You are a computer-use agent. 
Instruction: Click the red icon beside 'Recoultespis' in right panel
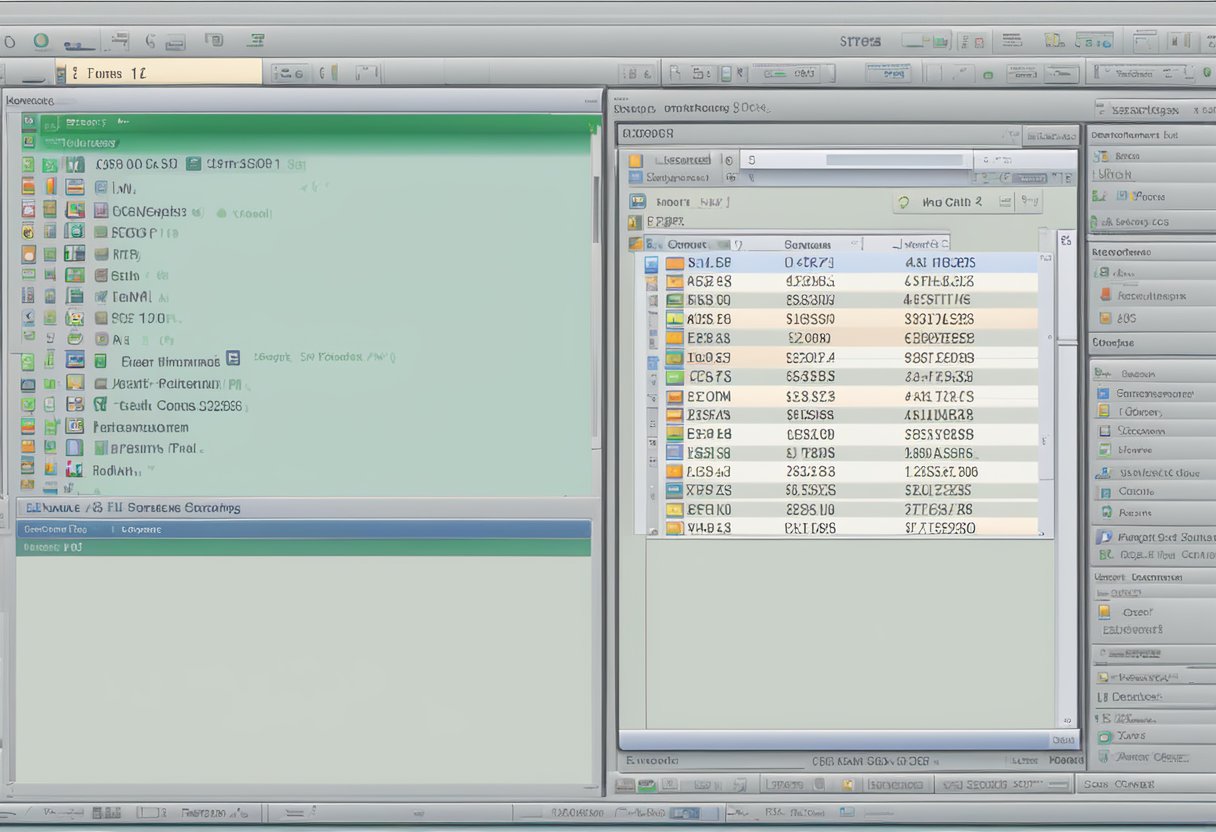1104,295
